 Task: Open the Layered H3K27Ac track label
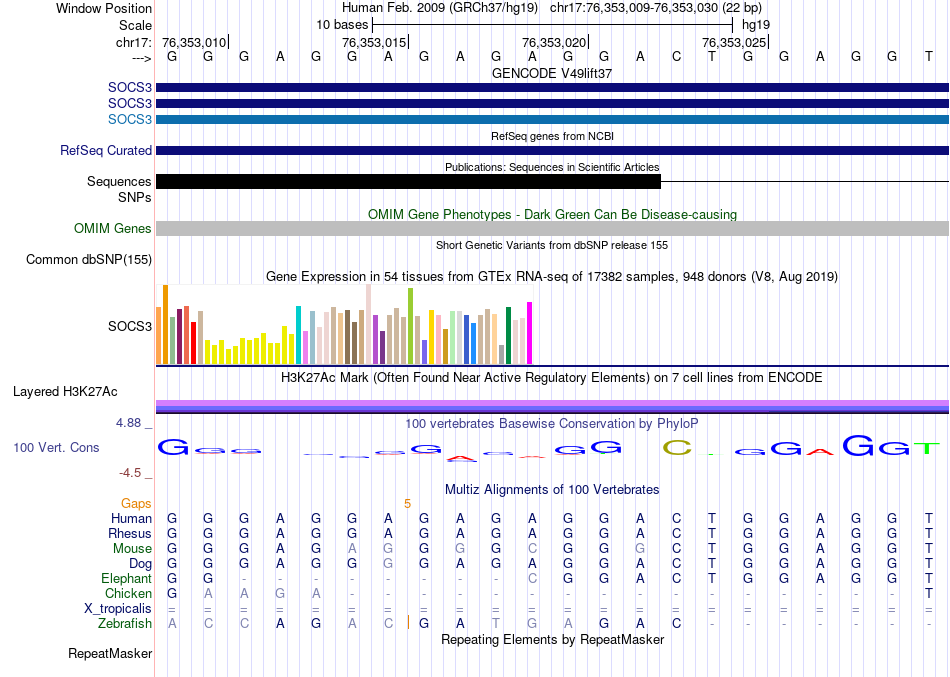pos(65,392)
